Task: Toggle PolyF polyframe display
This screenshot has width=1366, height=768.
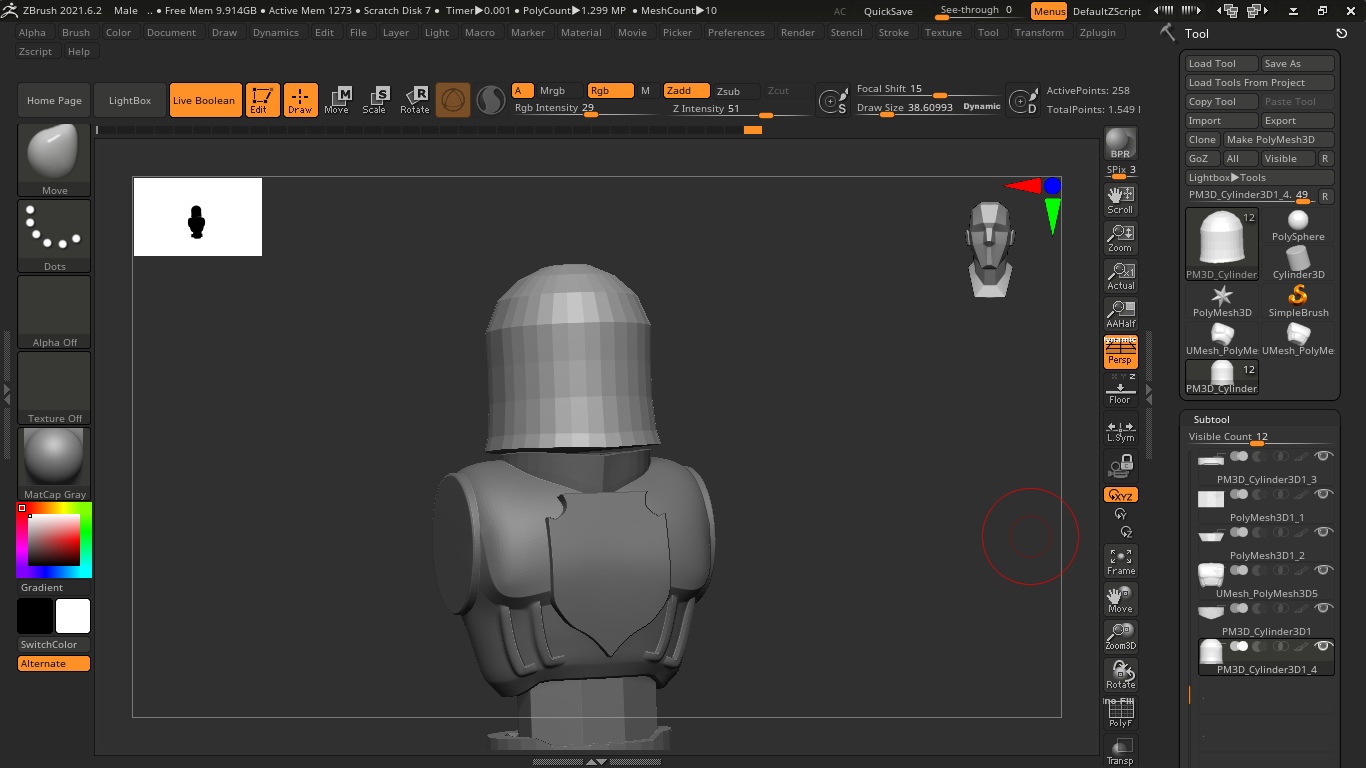Action: pos(1120,713)
